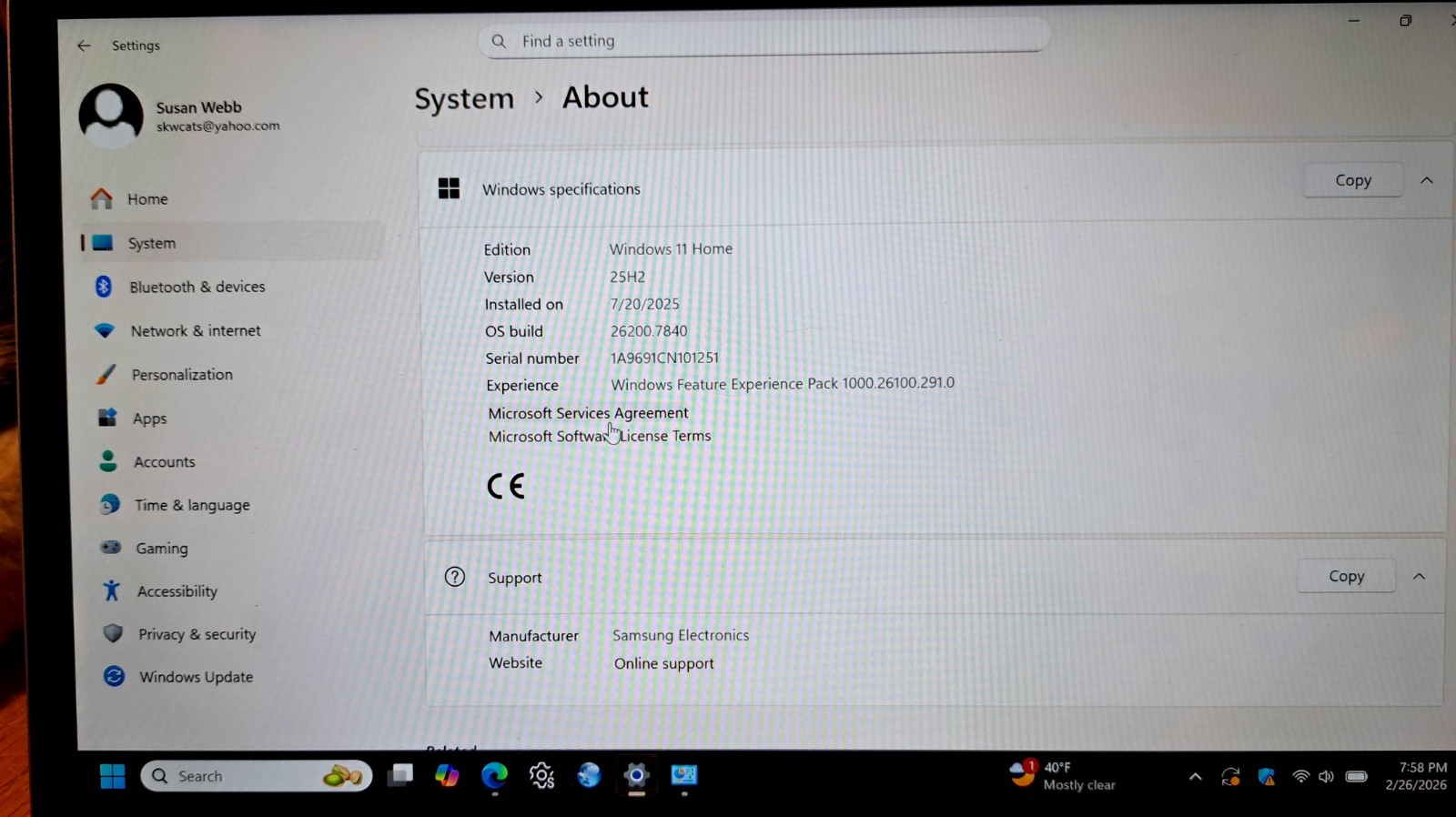Click the Windows logo next to Windows specifications
This screenshot has height=817, width=1456.
pyautogui.click(x=449, y=188)
